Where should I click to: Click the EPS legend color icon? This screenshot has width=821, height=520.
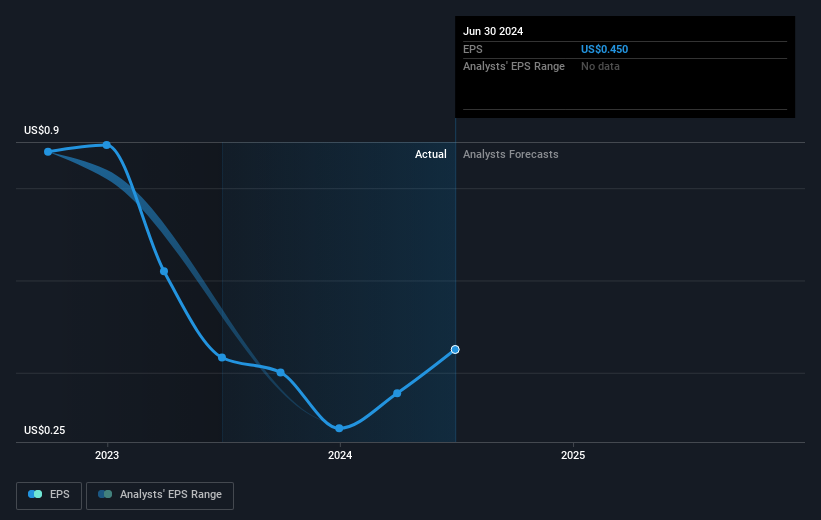35,494
